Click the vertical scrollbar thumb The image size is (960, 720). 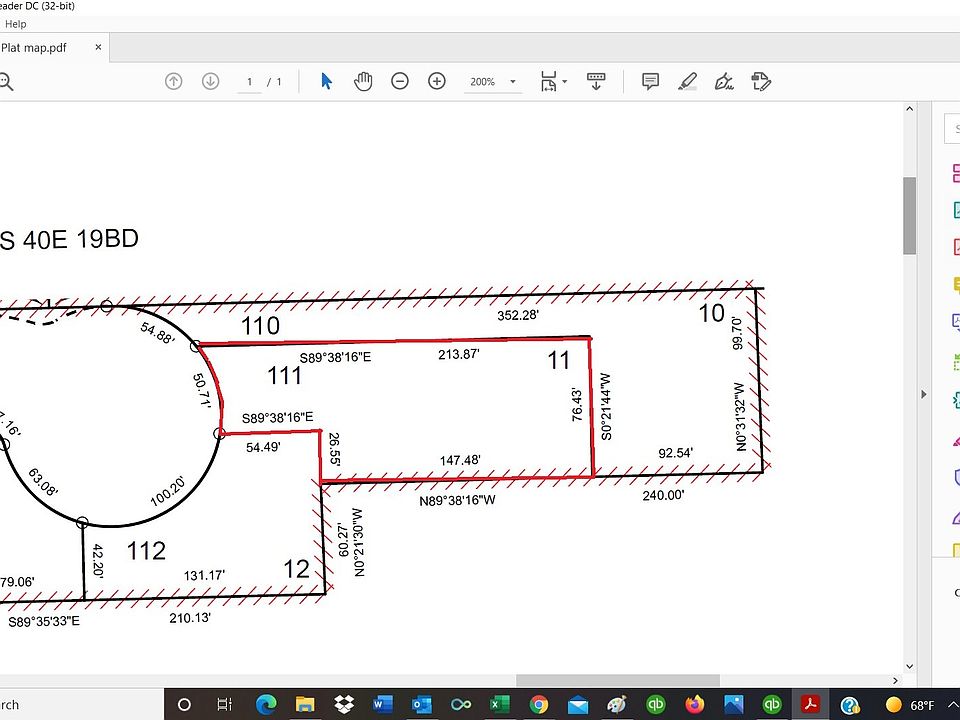[909, 216]
